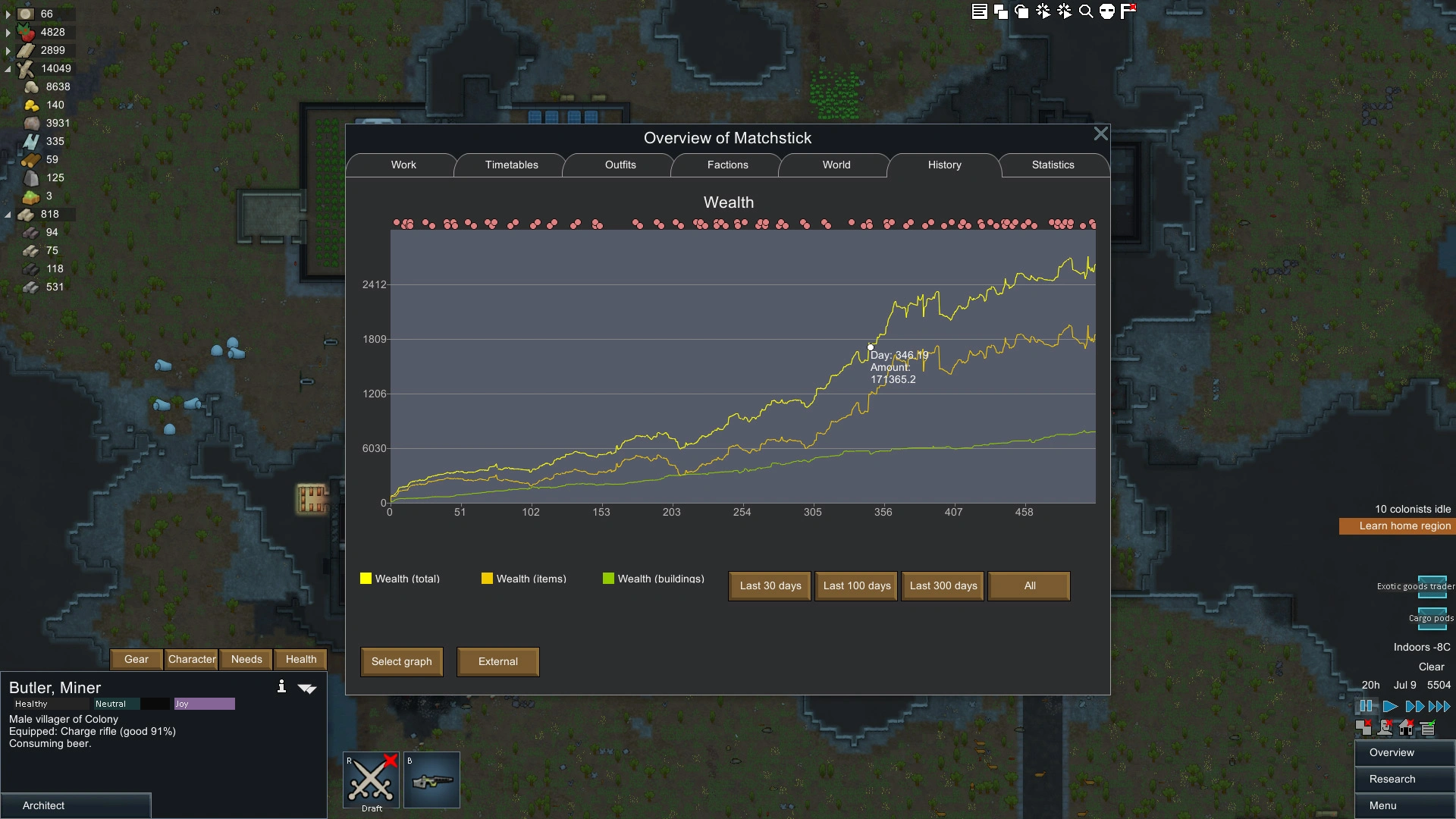This screenshot has width=1456, height=819.
Task: Switch to the Statistics tab
Action: [x=1052, y=164]
